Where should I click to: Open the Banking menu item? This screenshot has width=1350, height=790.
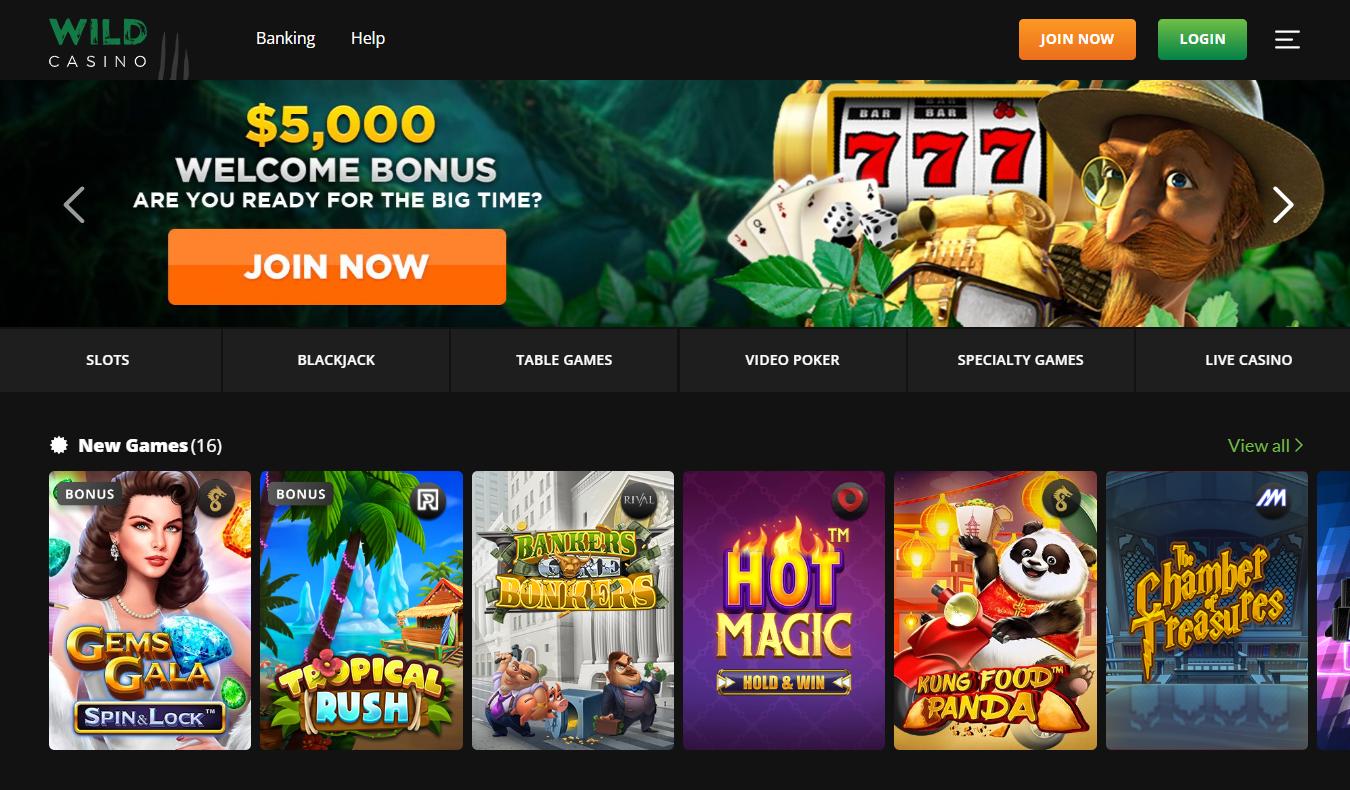[285, 38]
